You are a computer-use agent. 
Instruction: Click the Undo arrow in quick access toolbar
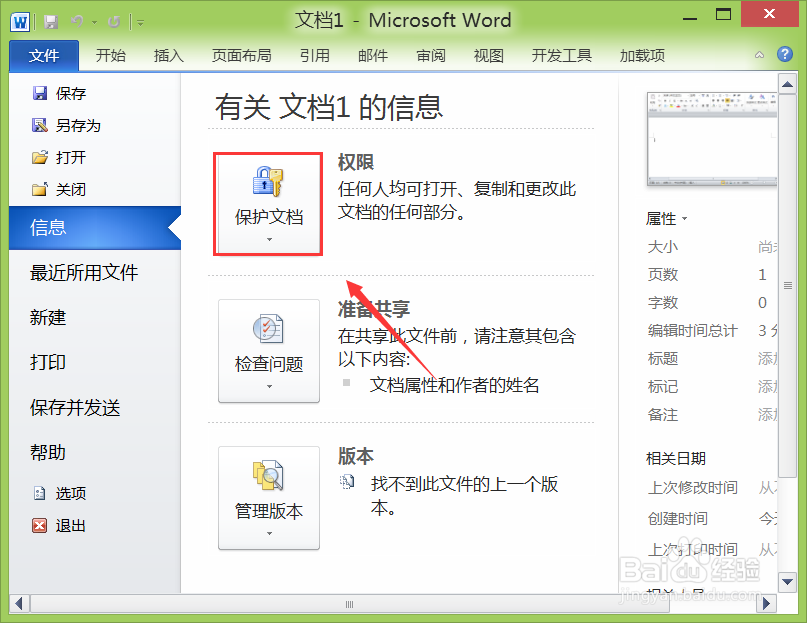click(77, 22)
